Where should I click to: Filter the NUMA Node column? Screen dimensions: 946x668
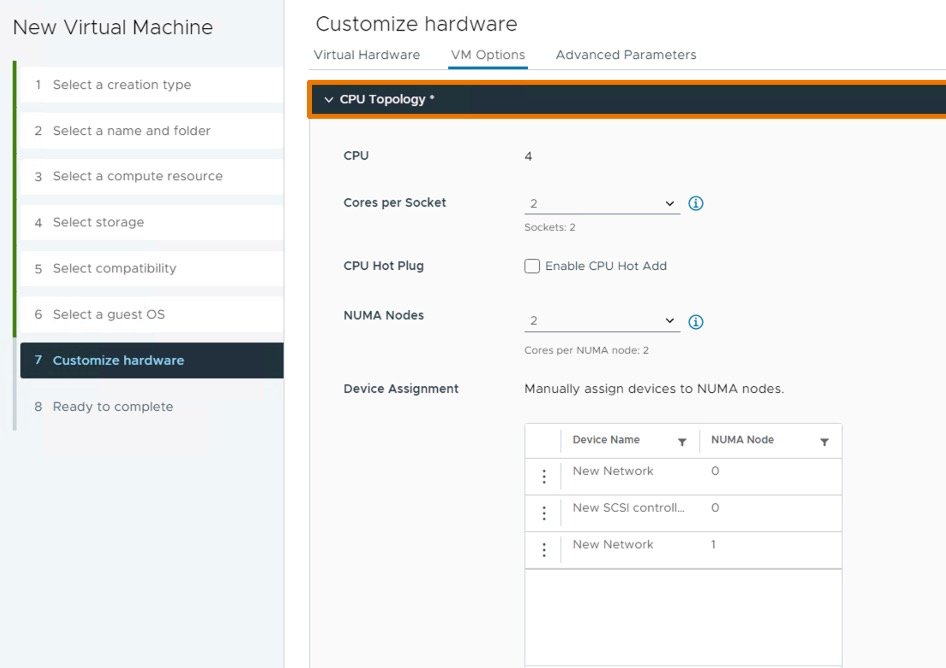click(x=824, y=442)
